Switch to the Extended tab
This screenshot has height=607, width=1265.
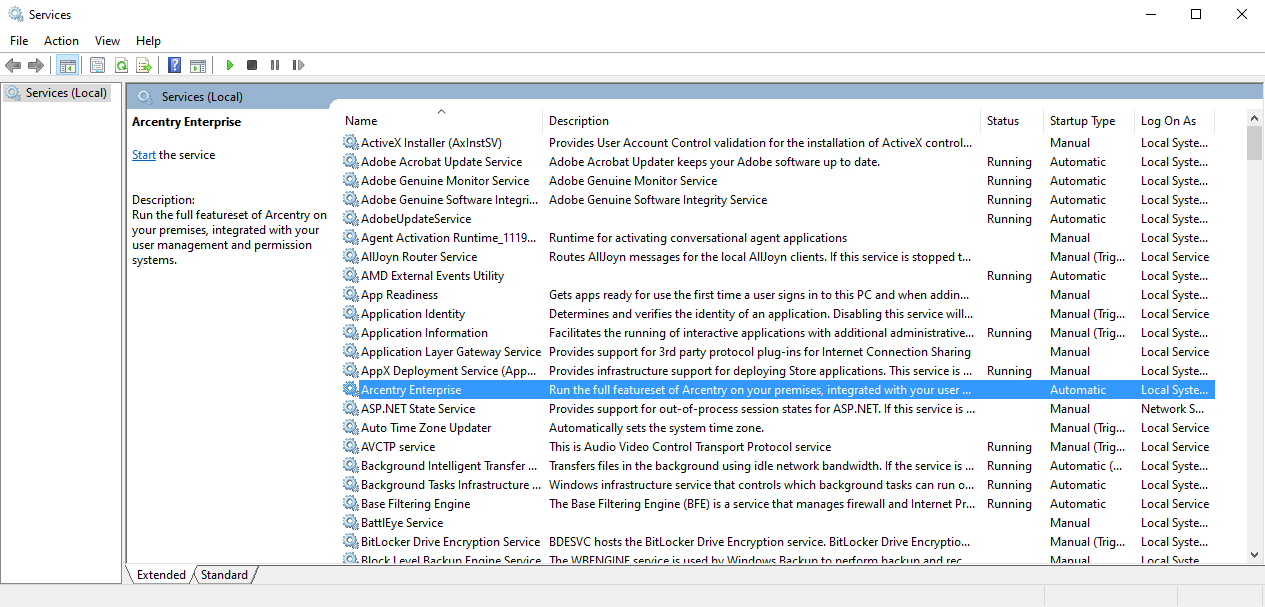tap(161, 575)
